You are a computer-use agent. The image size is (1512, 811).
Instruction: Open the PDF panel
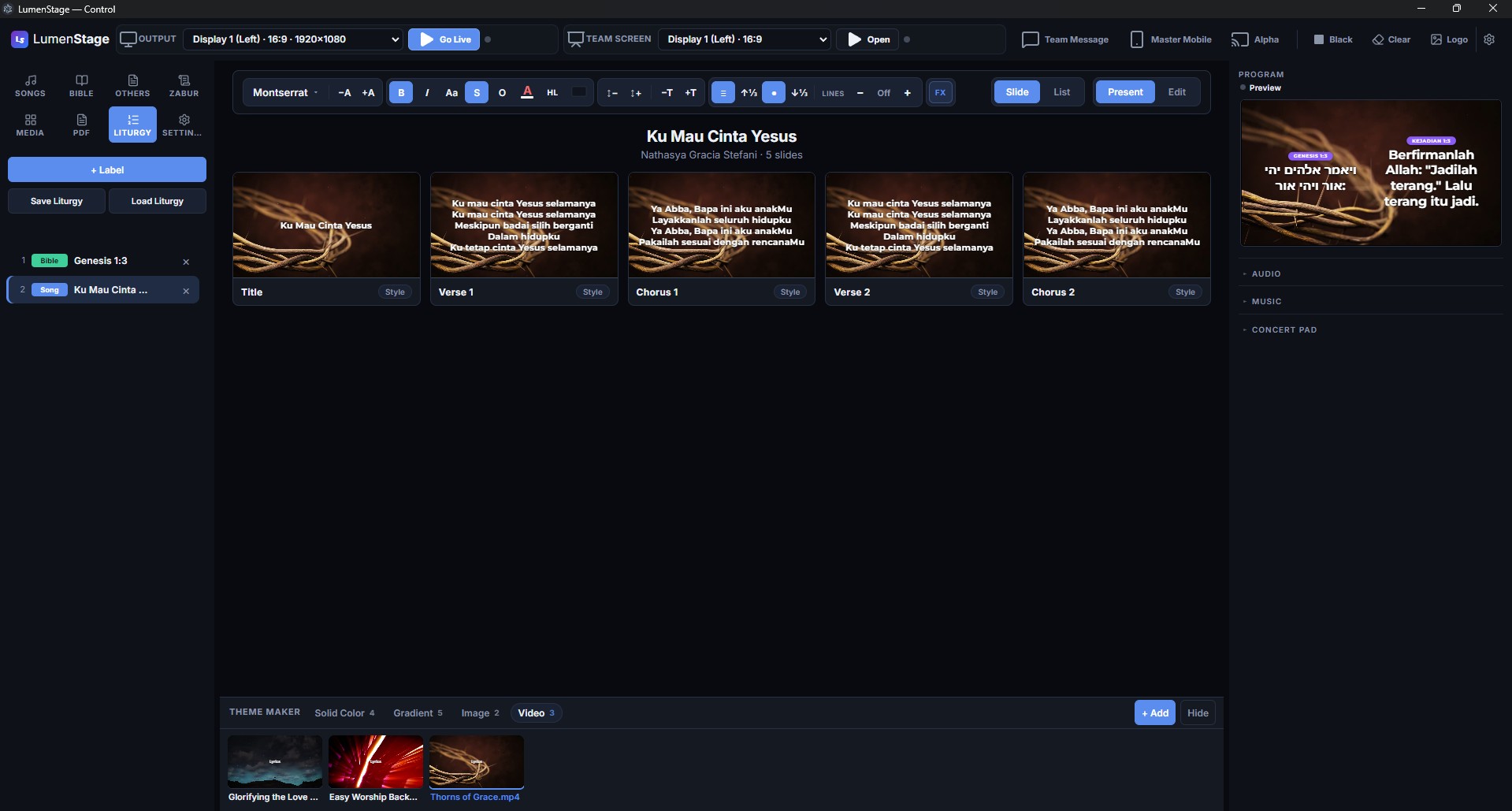point(81,125)
